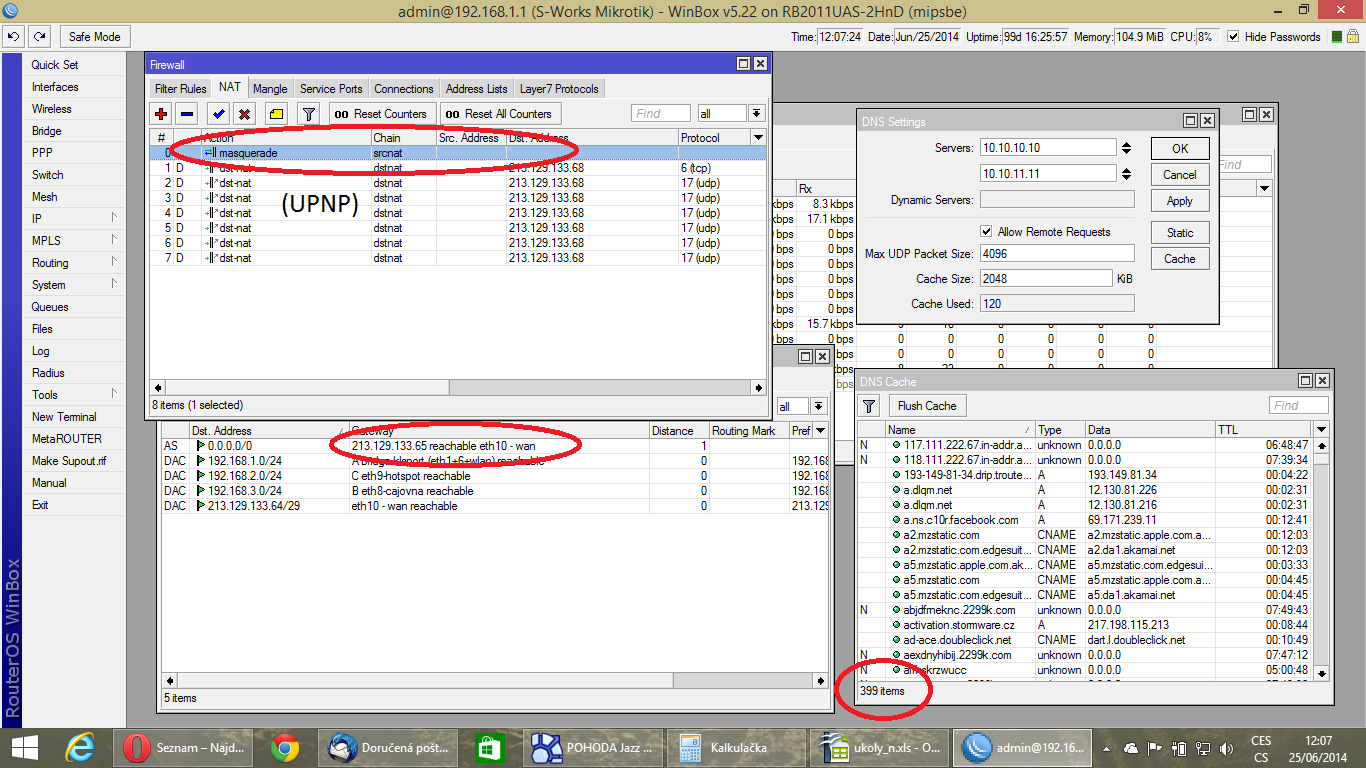Click the Undo arrow in WinBox toolbar

(x=14, y=36)
